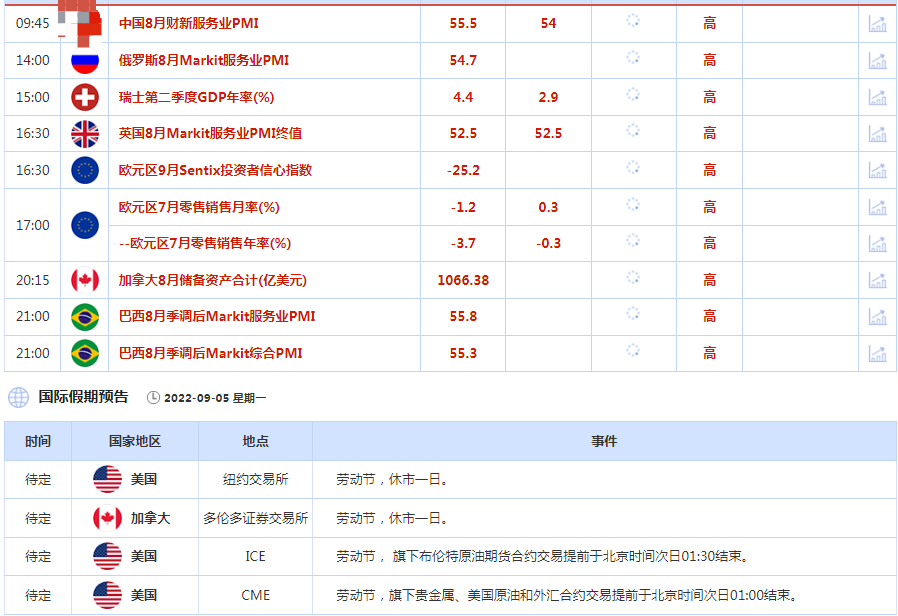898x616 pixels.
Task: Open chart icon for 巴西8月季调后Markit综合PMI row
Action: pos(877,353)
